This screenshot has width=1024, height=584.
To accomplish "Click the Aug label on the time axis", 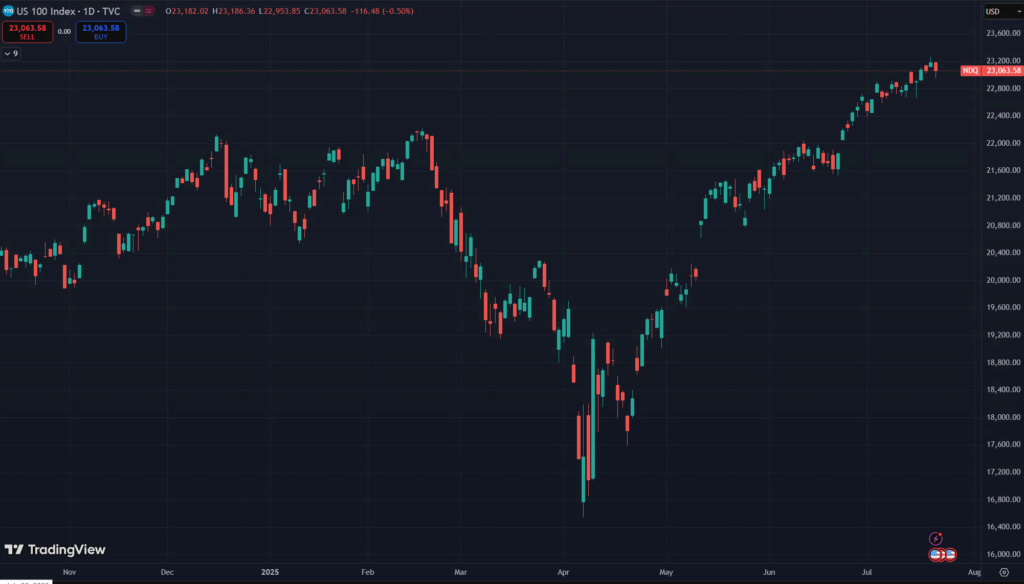I will coord(974,573).
